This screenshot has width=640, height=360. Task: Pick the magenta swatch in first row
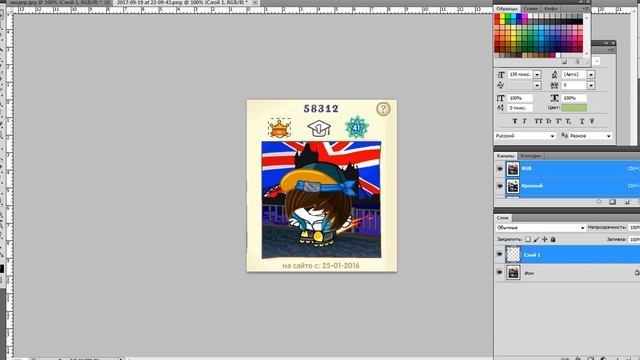point(524,17)
